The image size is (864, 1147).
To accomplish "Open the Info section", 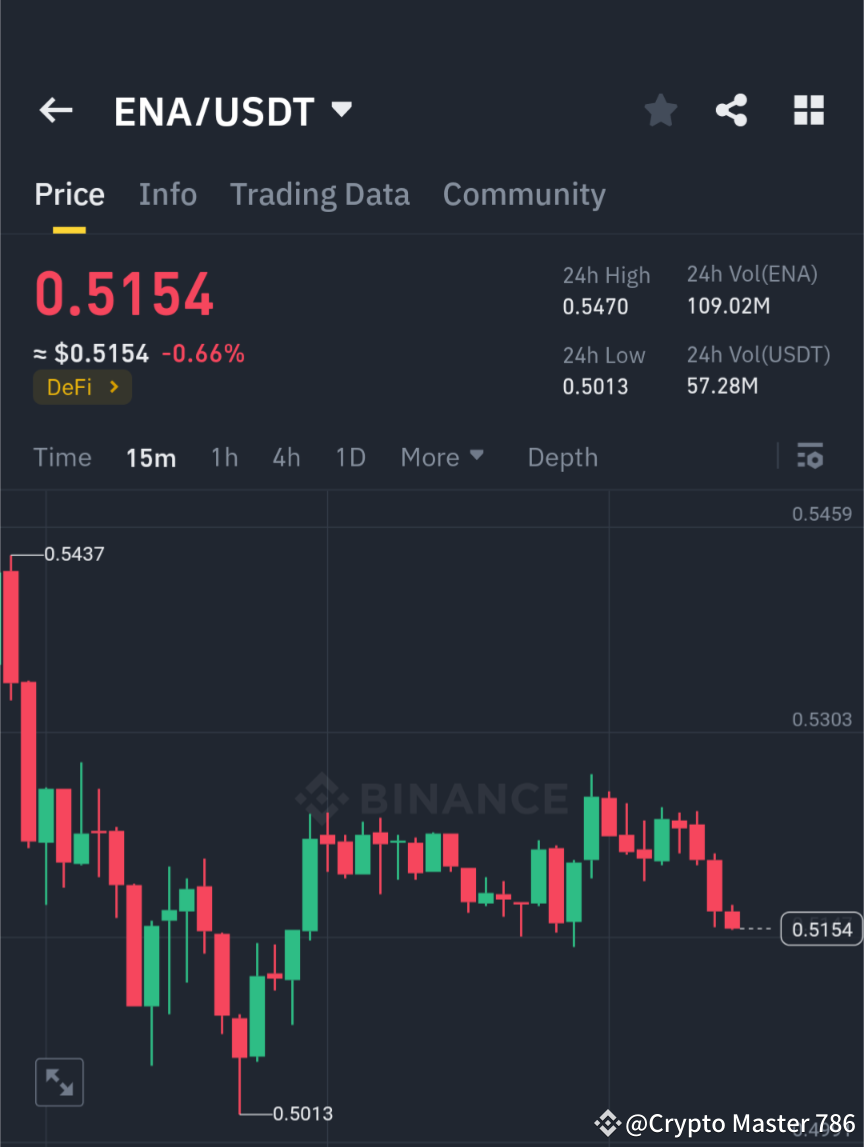I will [167, 194].
